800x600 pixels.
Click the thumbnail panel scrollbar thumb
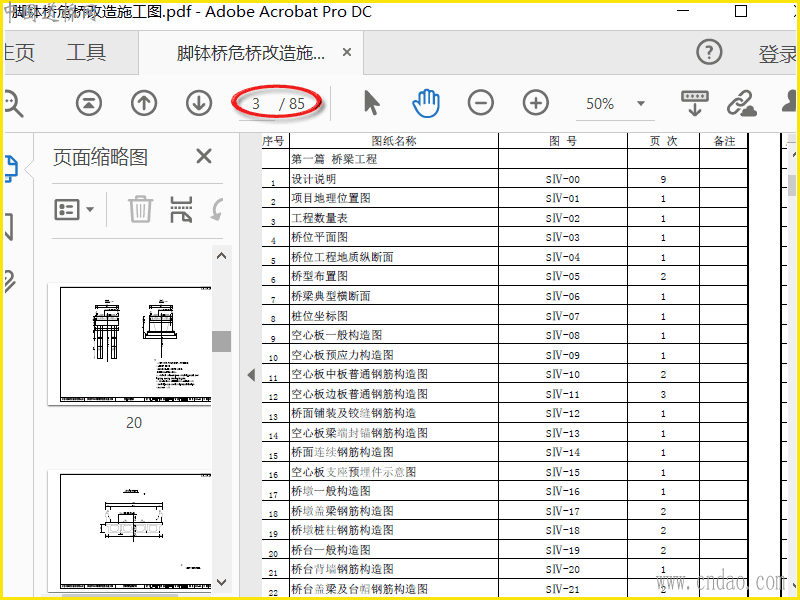pyautogui.click(x=221, y=341)
